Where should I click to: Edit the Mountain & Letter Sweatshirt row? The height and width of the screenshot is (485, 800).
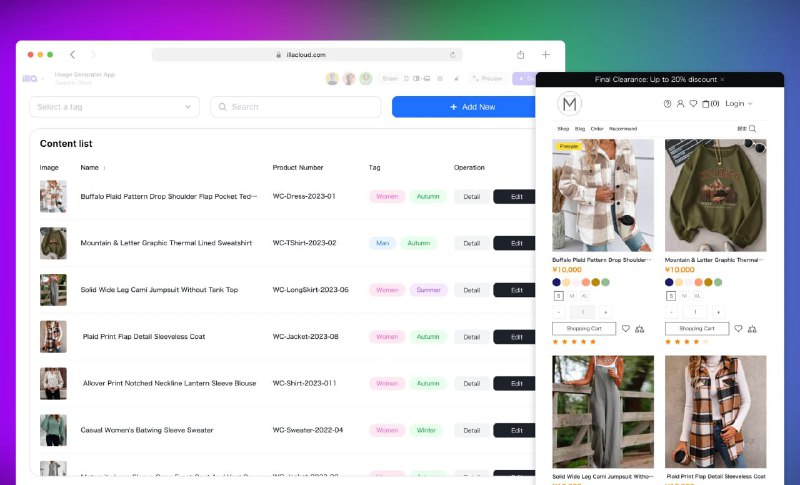click(x=514, y=243)
